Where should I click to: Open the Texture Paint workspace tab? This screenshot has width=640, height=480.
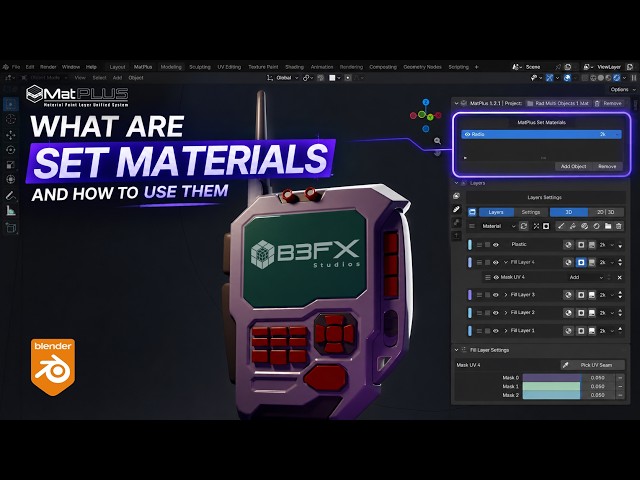(263, 67)
